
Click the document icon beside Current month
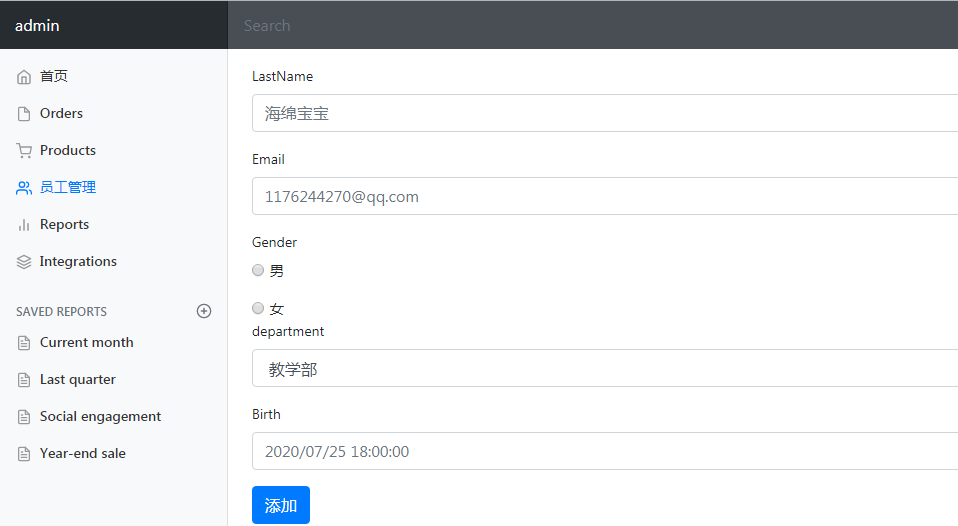[x=24, y=343]
